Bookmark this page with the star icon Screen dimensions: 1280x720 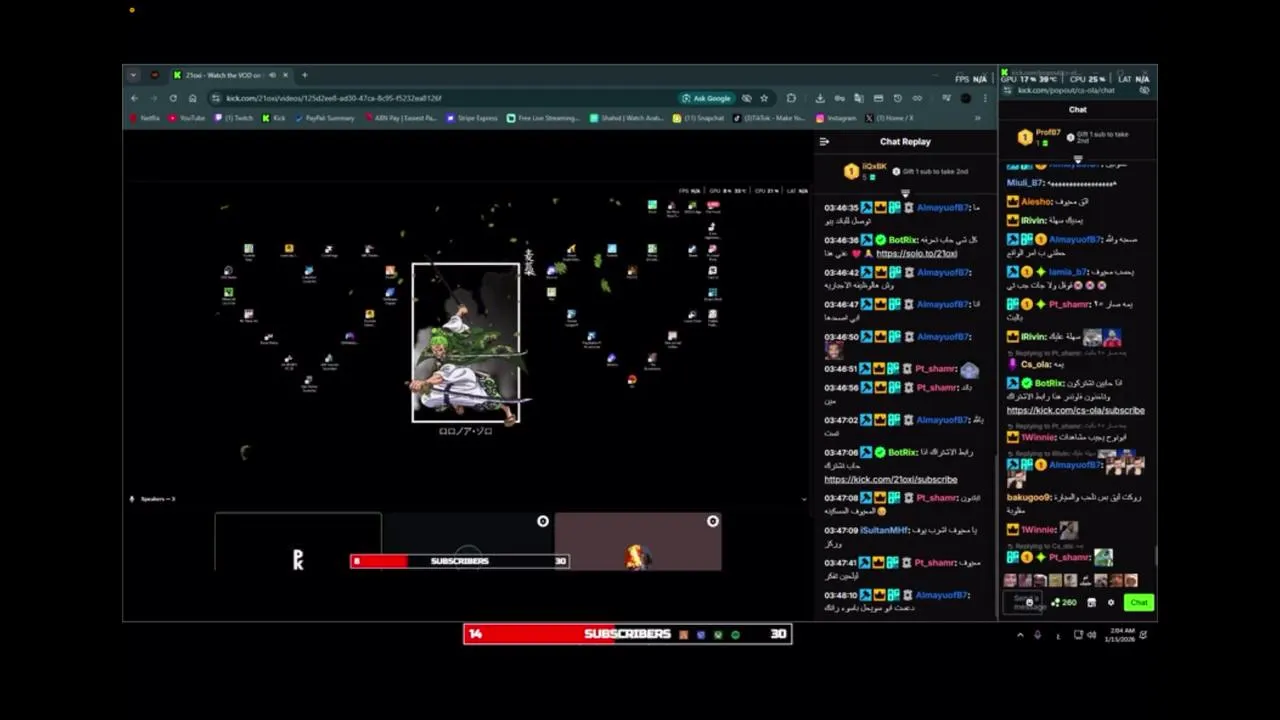[x=764, y=98]
